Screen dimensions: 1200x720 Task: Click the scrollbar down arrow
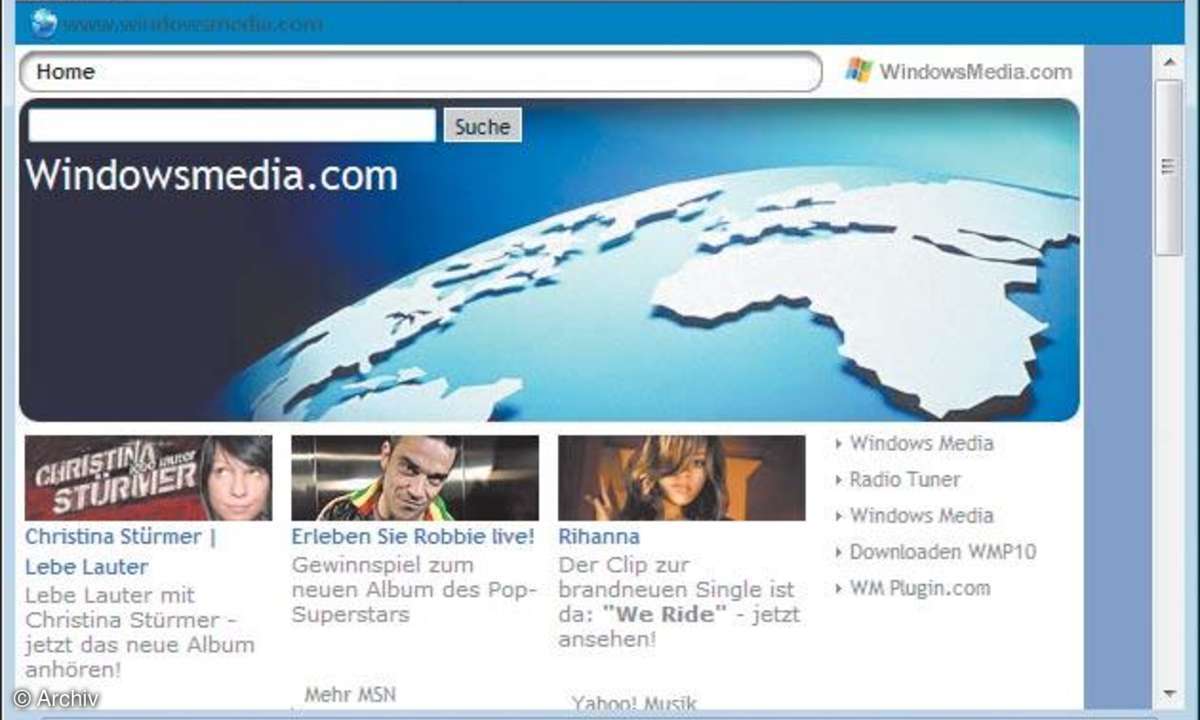[1168, 693]
